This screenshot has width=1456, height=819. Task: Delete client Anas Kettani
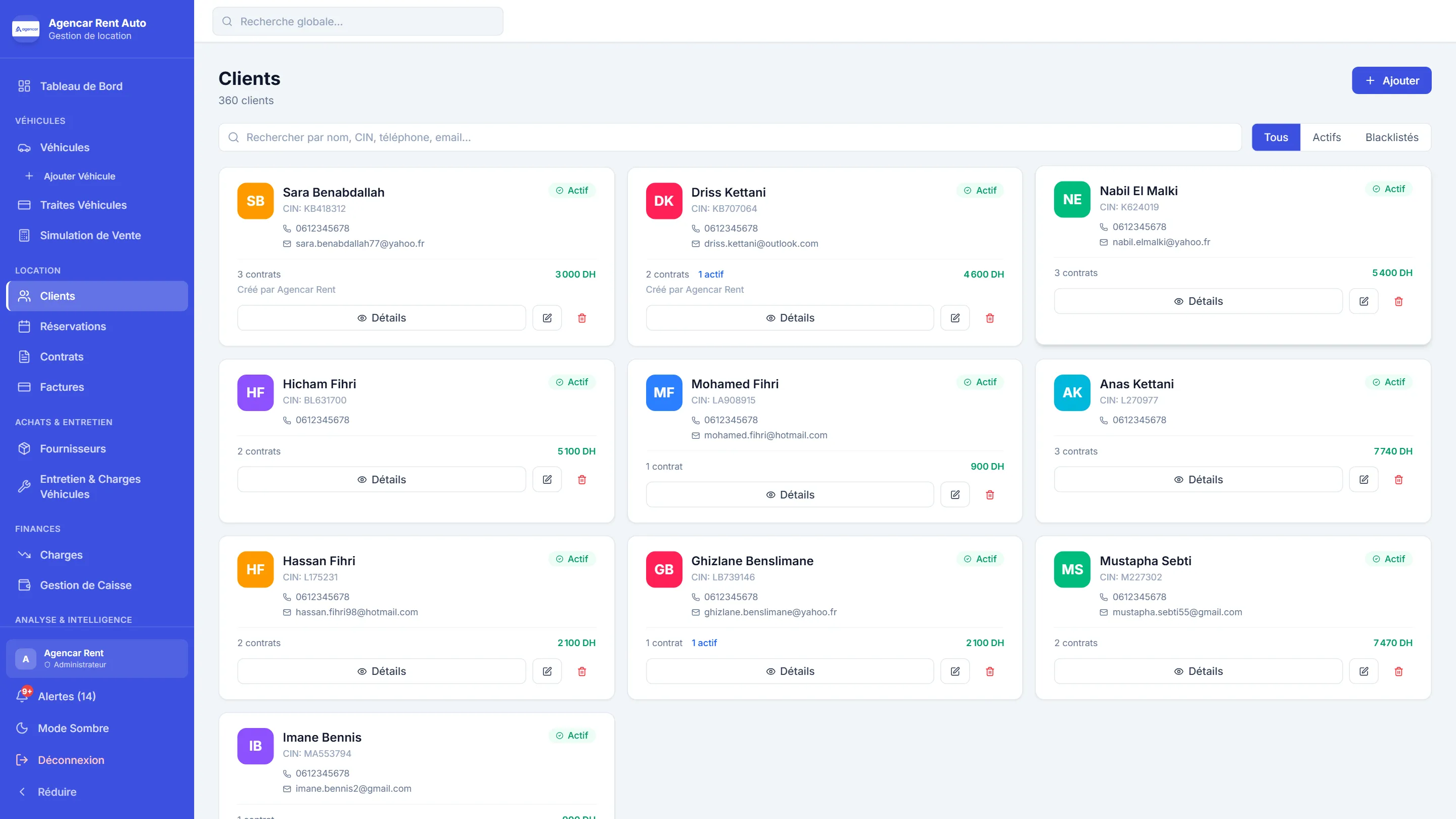(1398, 479)
